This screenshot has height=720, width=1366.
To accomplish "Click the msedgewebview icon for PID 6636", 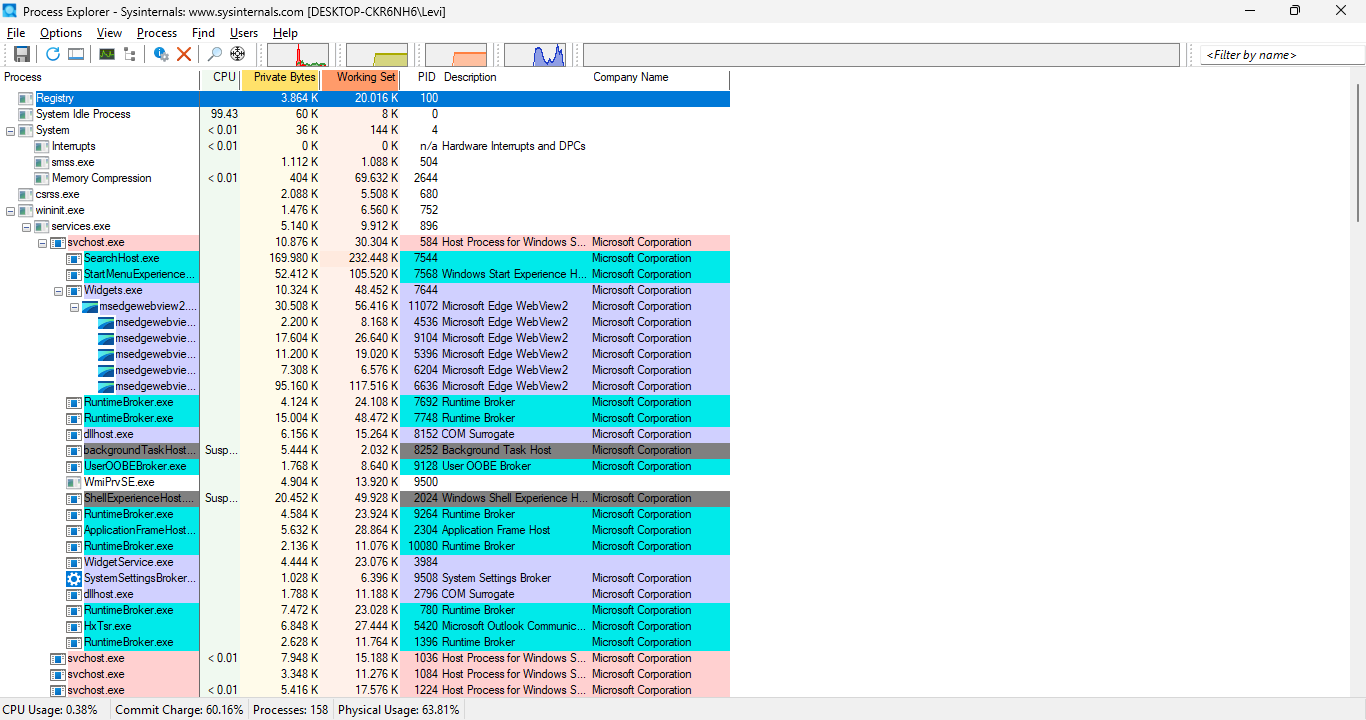I will pos(106,386).
